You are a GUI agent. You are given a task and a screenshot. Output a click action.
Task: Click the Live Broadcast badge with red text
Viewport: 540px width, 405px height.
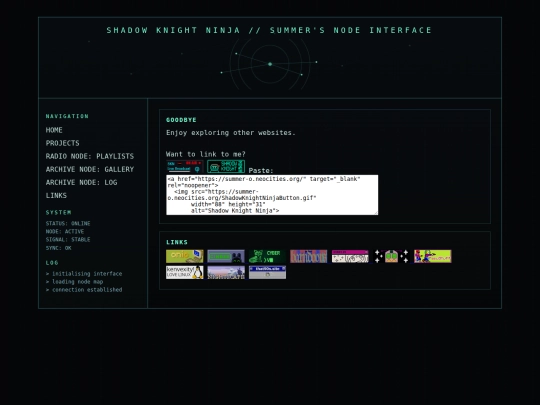(x=185, y=167)
